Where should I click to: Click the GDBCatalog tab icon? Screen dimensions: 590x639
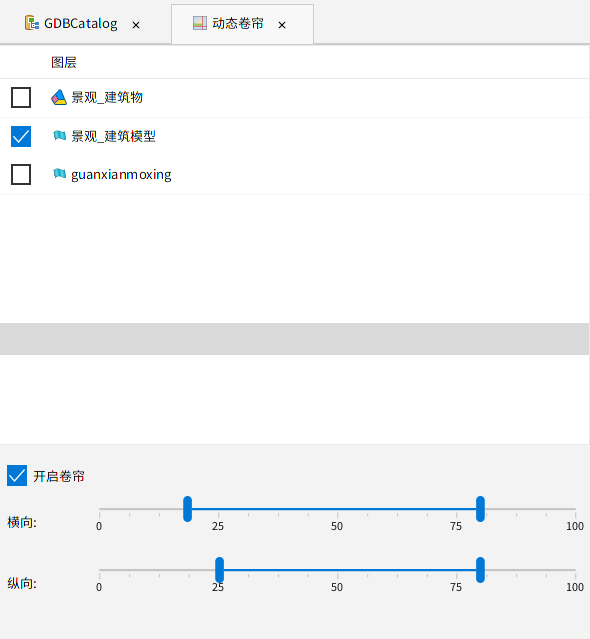click(x=31, y=23)
